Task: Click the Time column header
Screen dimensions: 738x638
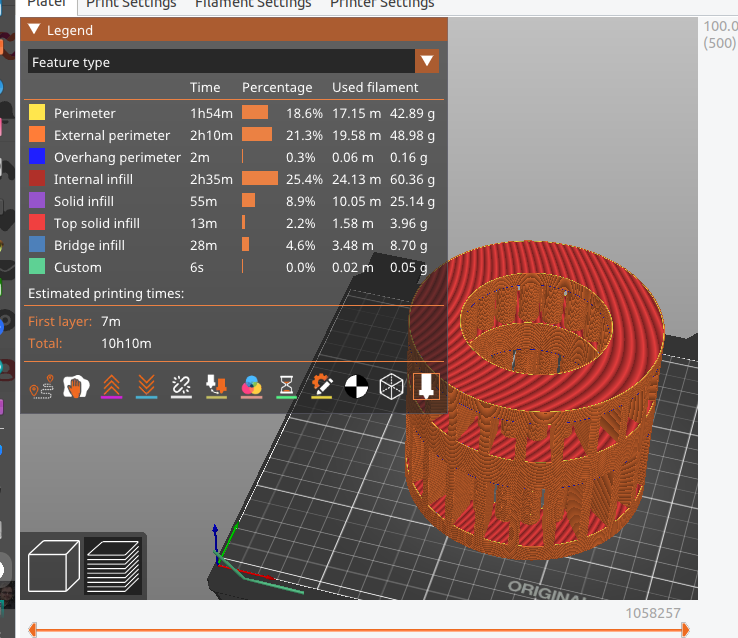Action: pos(205,87)
